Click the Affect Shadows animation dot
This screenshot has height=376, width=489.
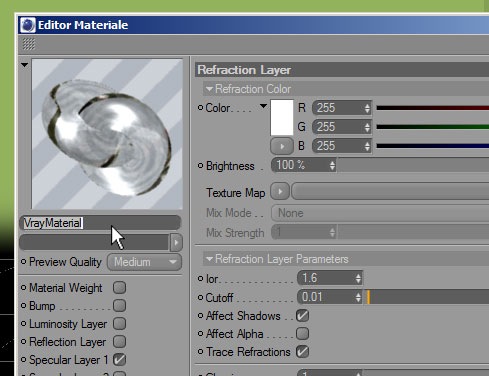pyautogui.click(x=200, y=315)
